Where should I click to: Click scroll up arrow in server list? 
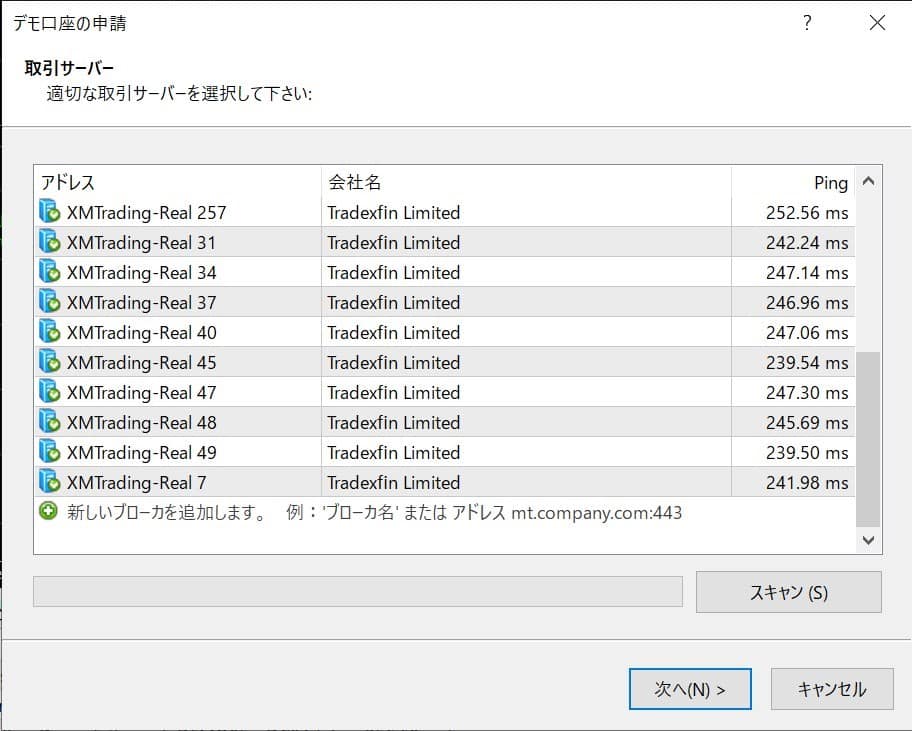pyautogui.click(x=868, y=181)
